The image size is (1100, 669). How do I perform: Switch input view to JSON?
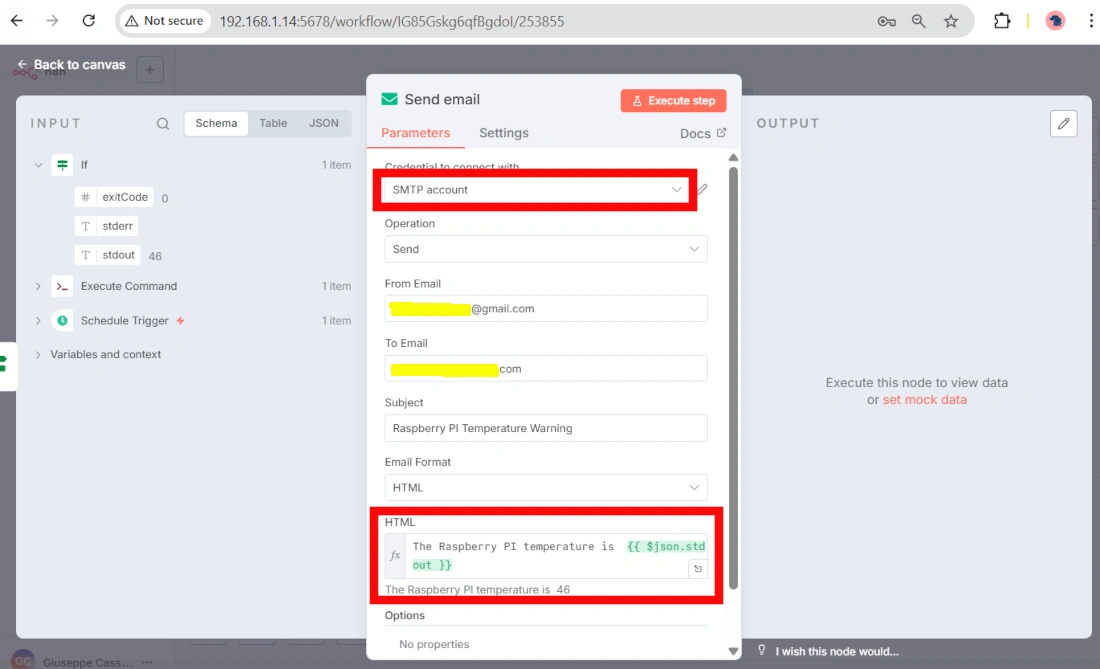click(323, 123)
